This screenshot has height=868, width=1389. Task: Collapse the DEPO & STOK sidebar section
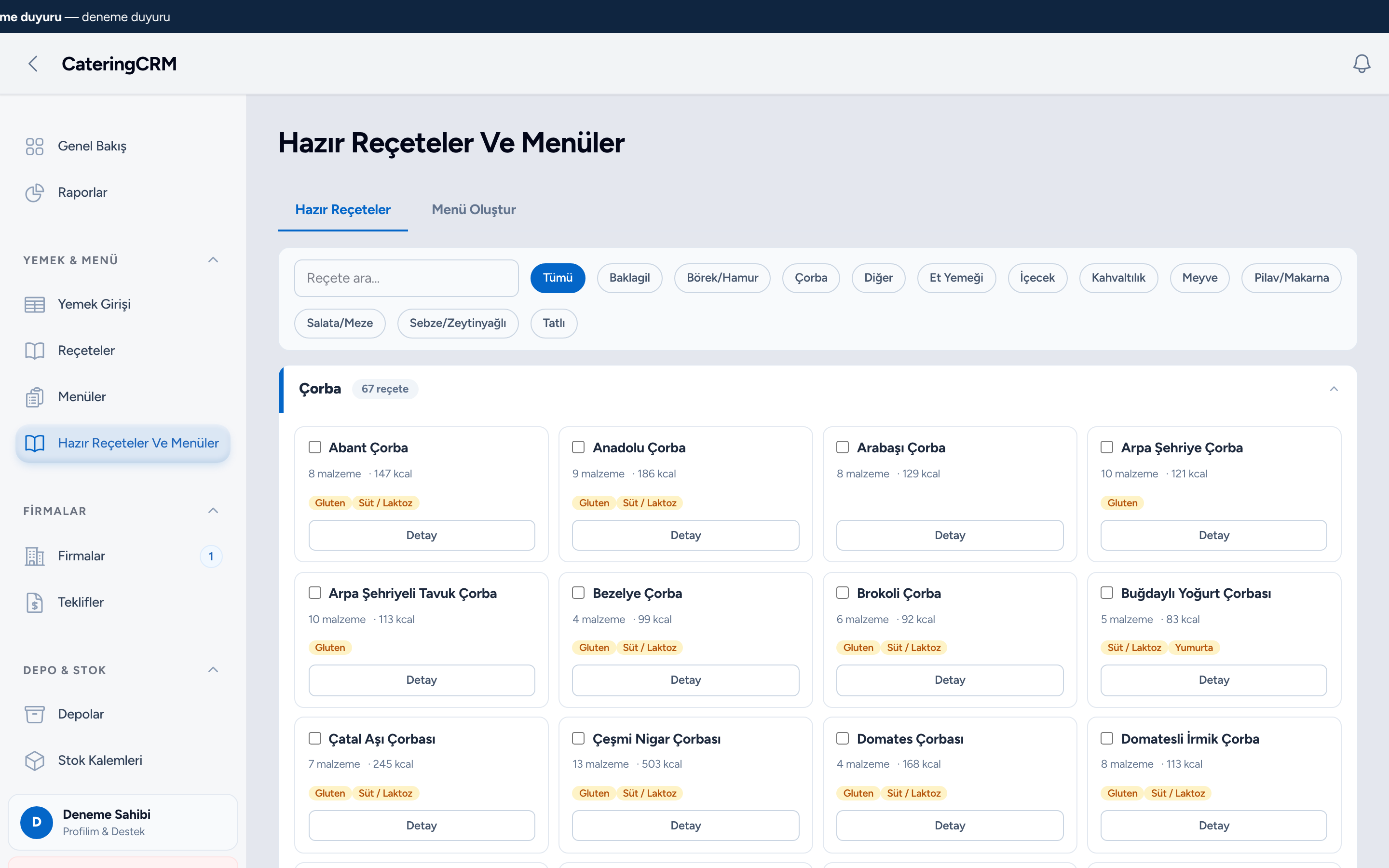(x=213, y=670)
